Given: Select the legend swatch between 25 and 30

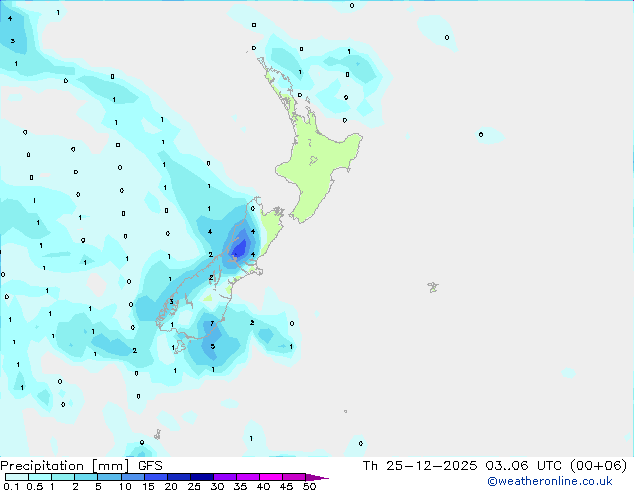Looking at the screenshot, I should coord(202,477).
